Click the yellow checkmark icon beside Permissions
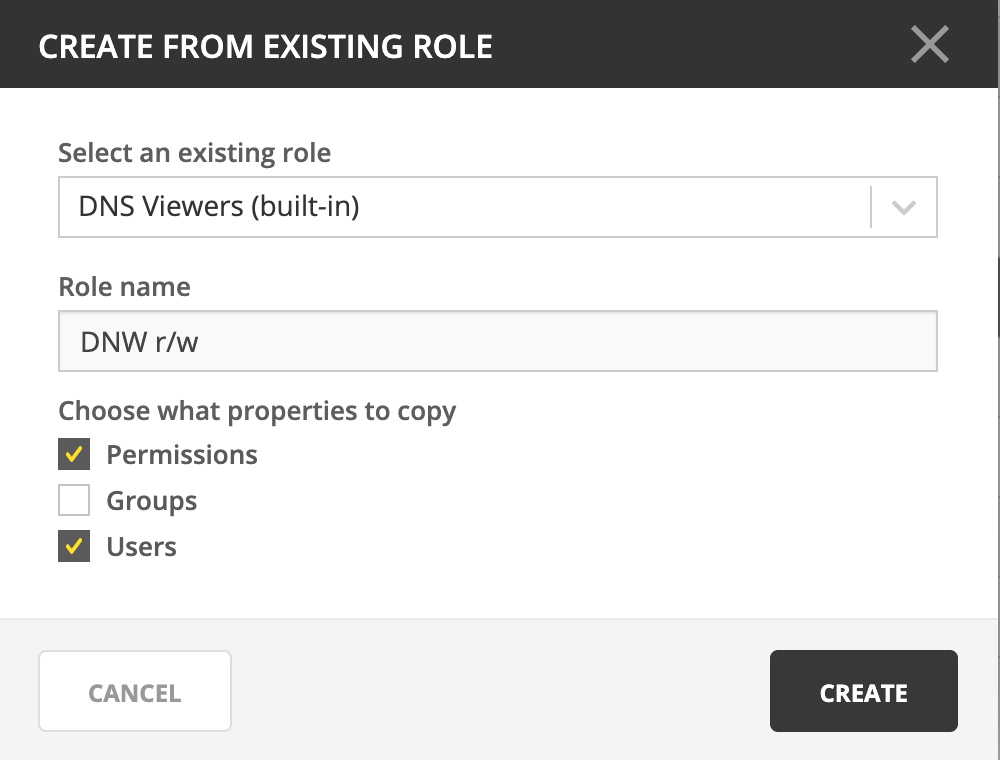 [74, 455]
